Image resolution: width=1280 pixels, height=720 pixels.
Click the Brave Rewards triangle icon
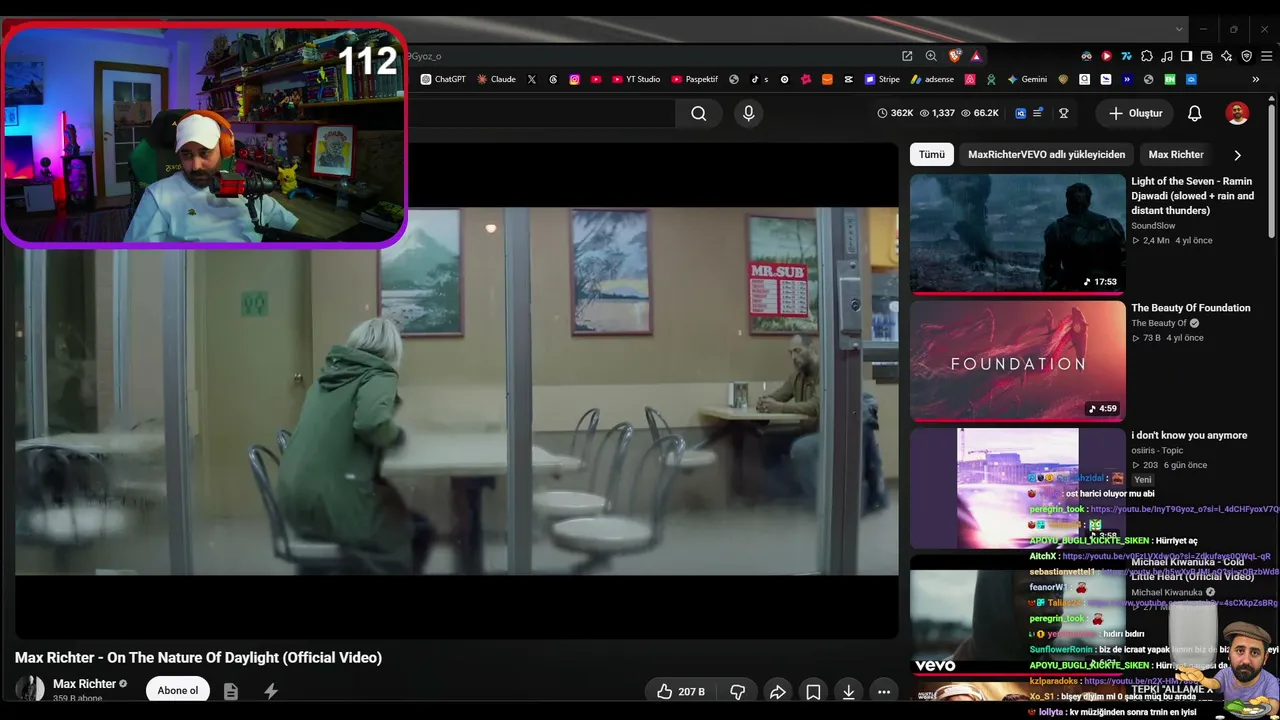[976, 56]
